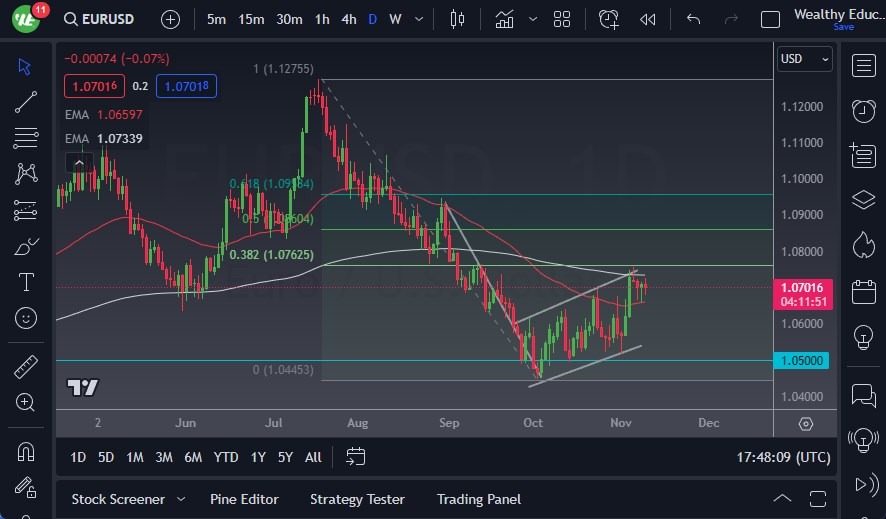This screenshot has height=519, width=886.
Task: Toggle lock all drawing tools
Action: pyautogui.click(x=26, y=487)
